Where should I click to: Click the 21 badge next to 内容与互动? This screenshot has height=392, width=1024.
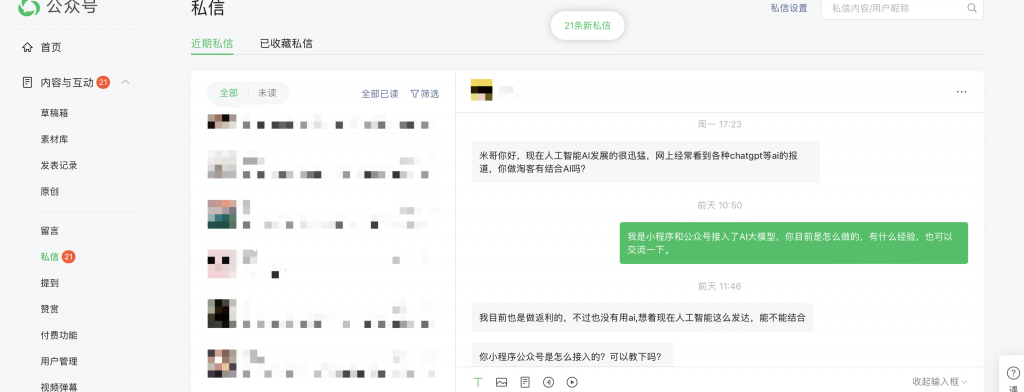click(103, 82)
